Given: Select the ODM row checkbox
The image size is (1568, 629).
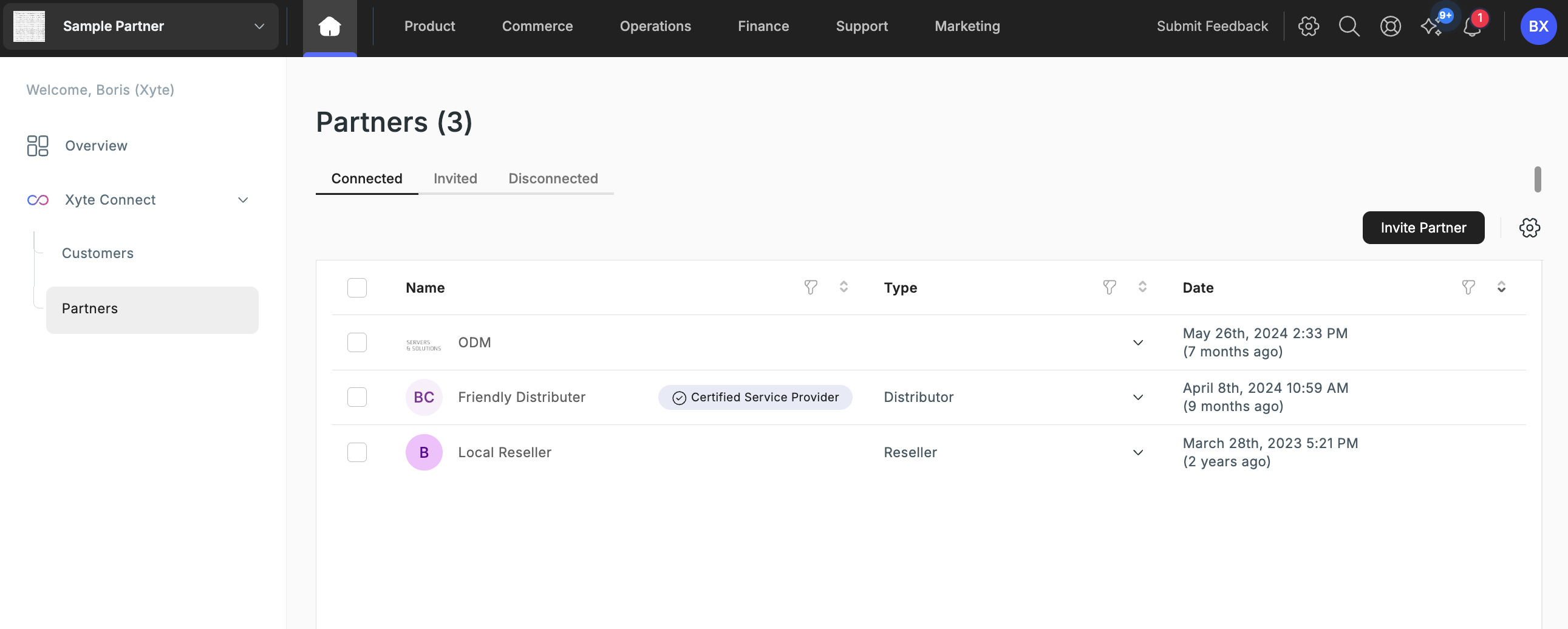Looking at the screenshot, I should [x=356, y=342].
